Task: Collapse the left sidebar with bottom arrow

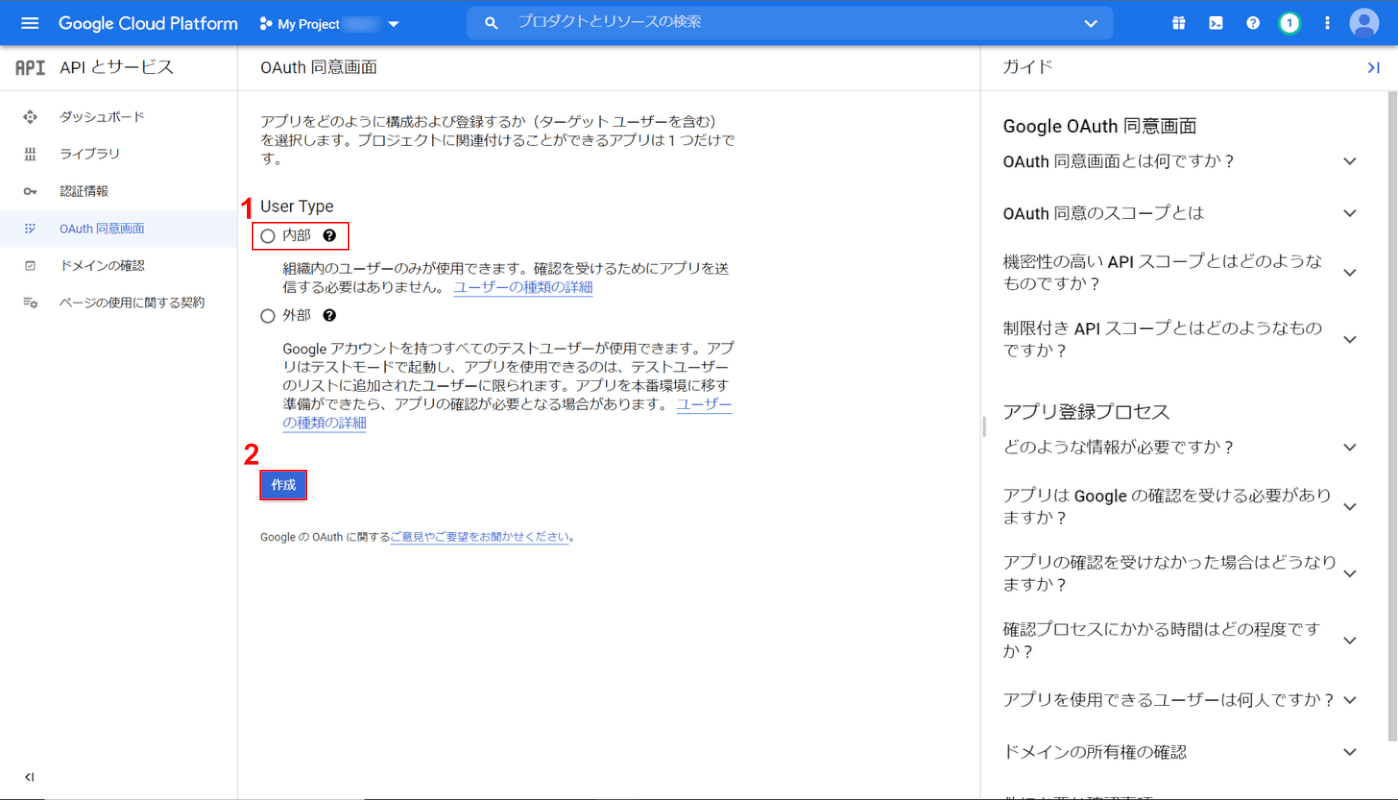Action: (29, 777)
